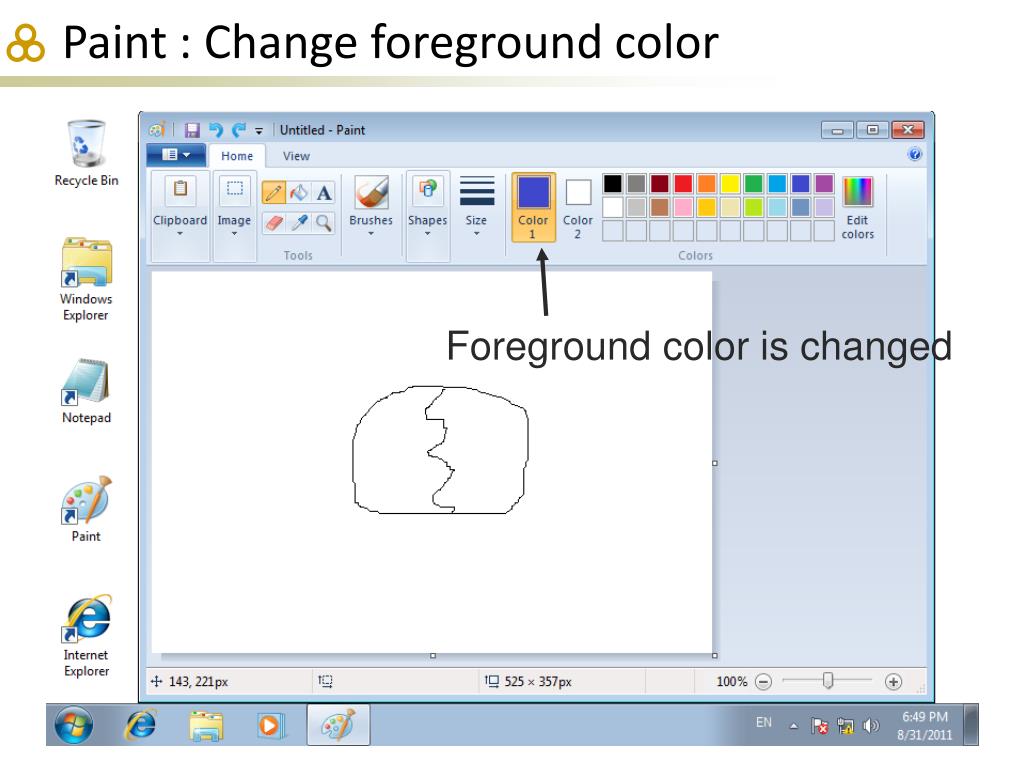Click the Undo arrow in the title bar
1024x768 pixels.
[216, 130]
